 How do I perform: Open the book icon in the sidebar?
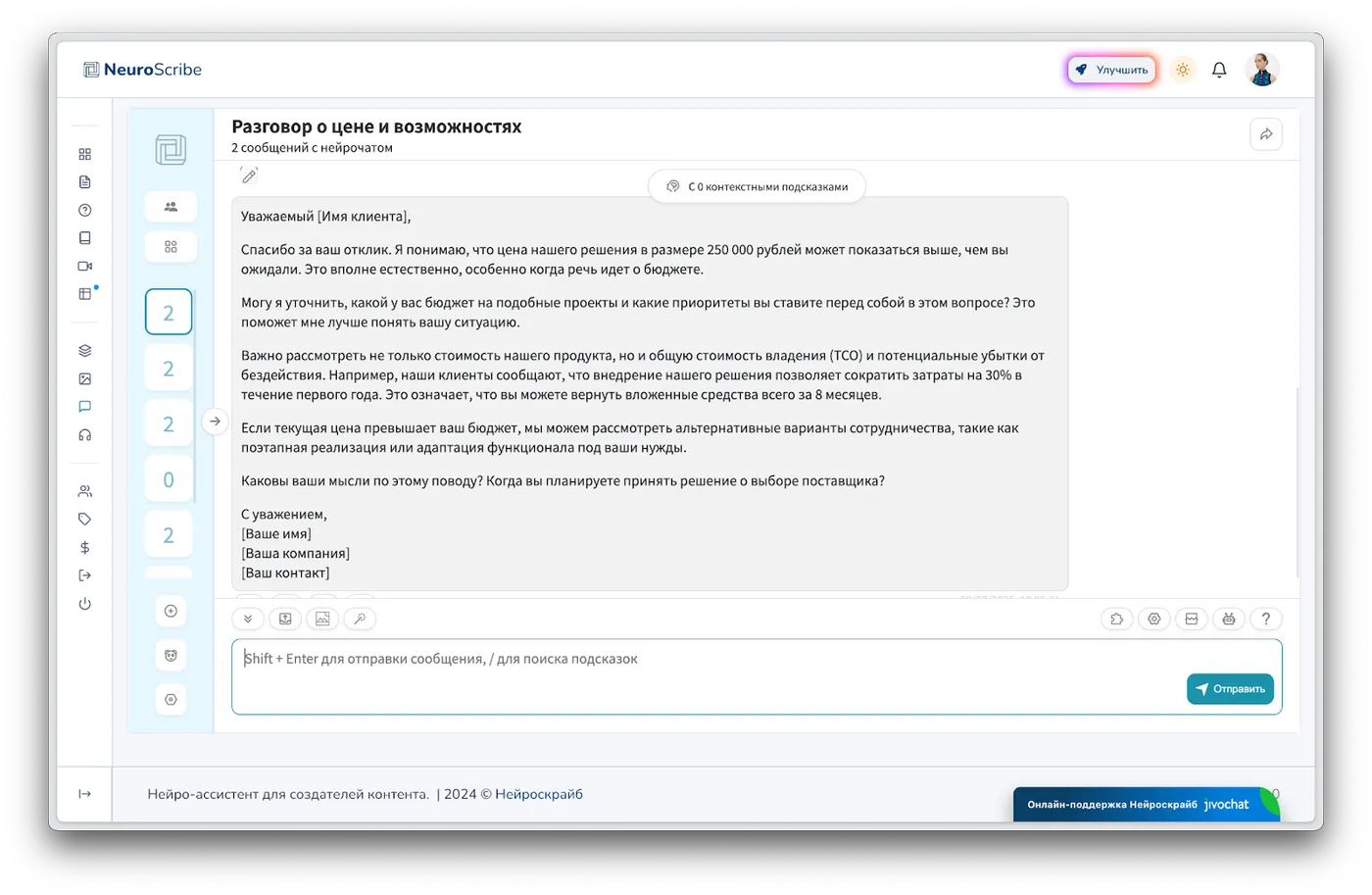pos(85,238)
